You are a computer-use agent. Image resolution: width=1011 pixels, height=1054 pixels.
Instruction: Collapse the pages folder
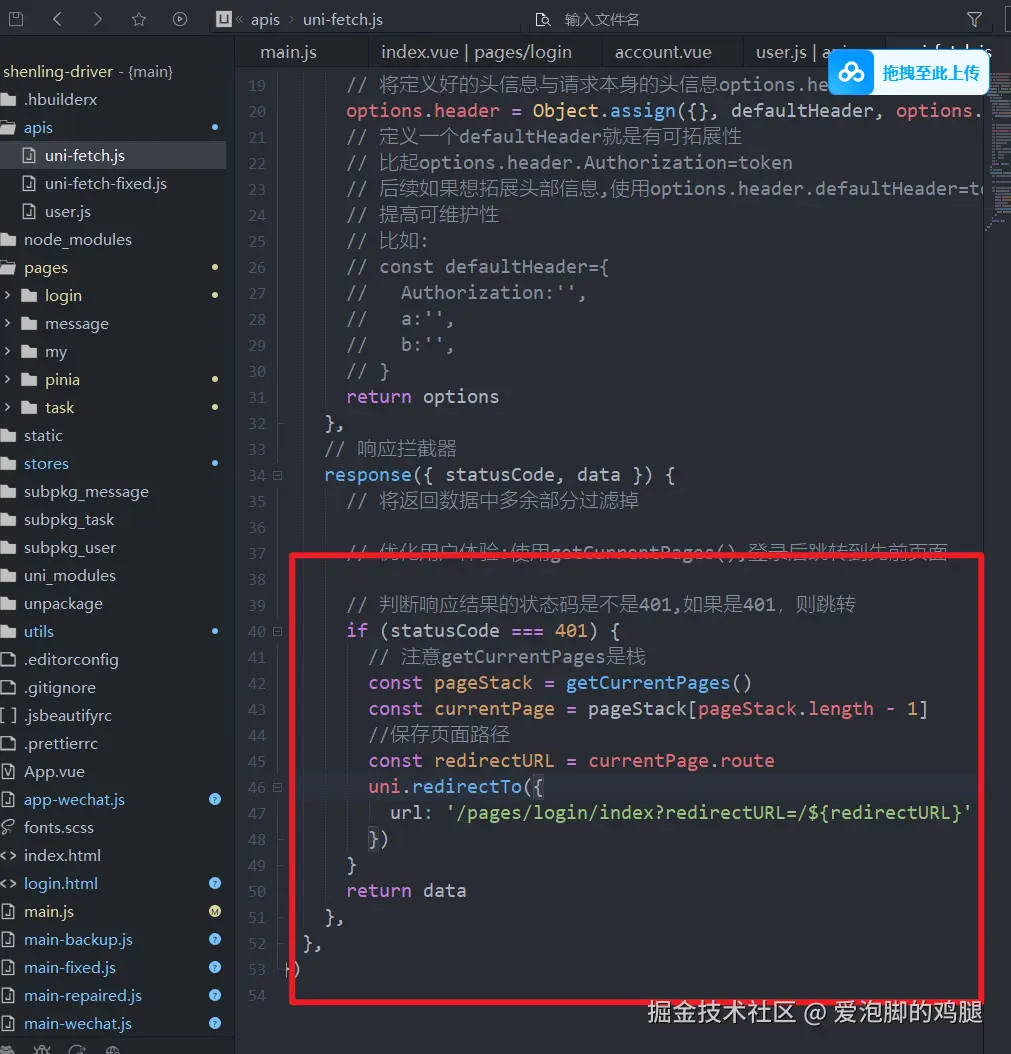[46, 268]
